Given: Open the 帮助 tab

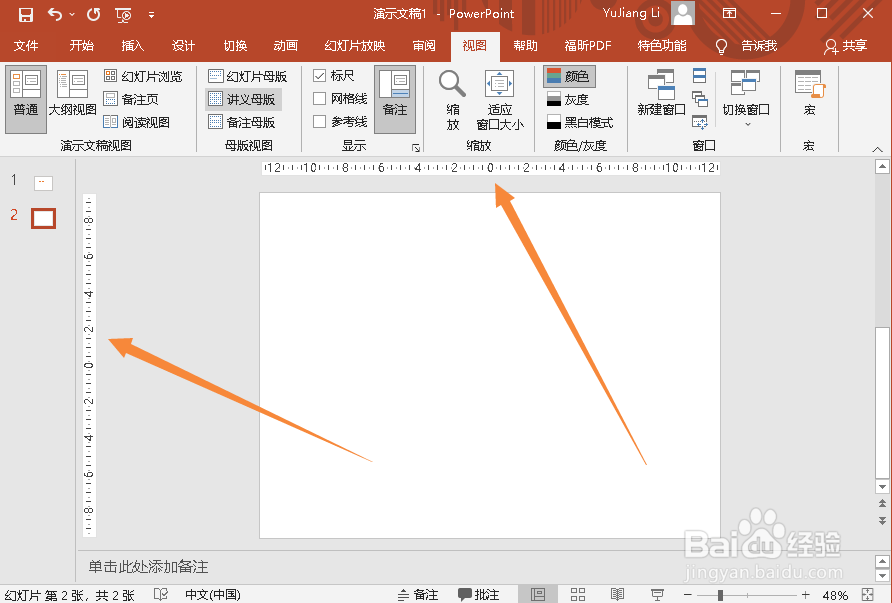Looking at the screenshot, I should pyautogui.click(x=525, y=46).
